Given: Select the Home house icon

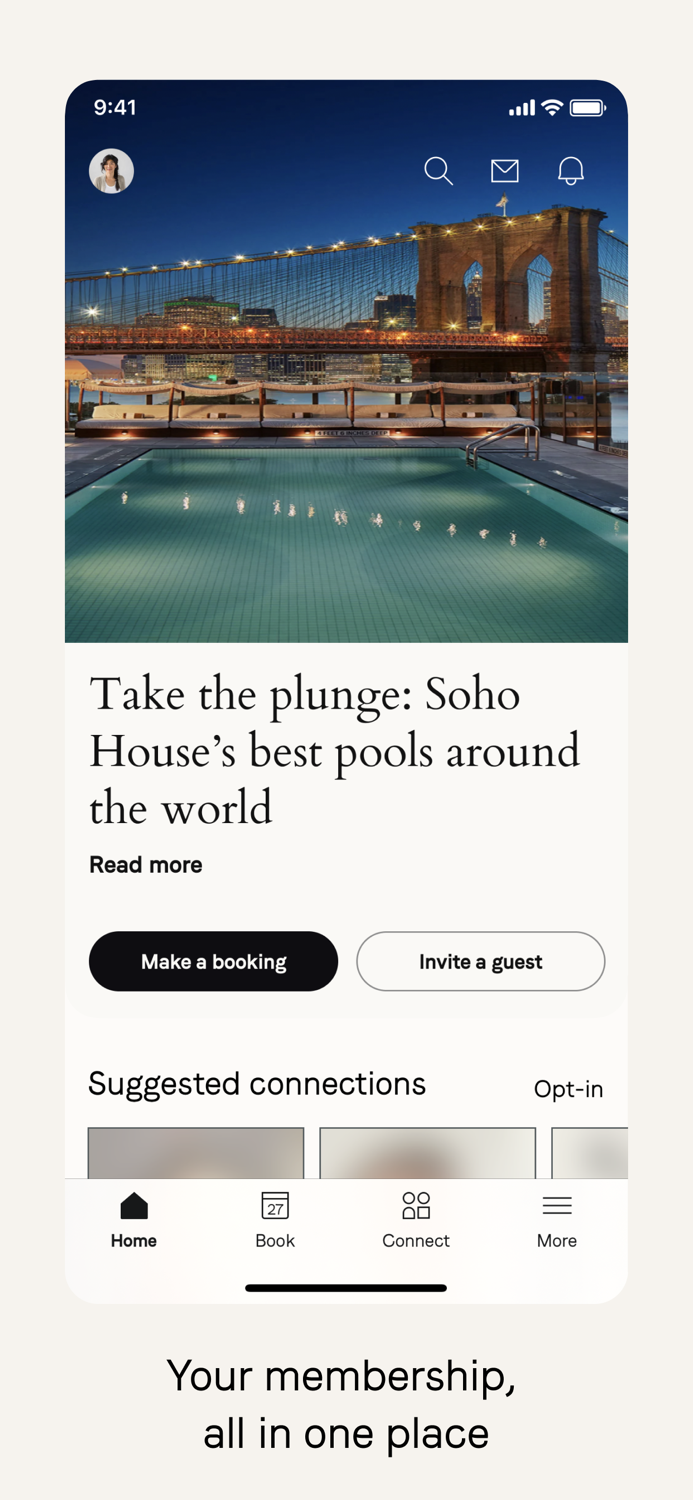Looking at the screenshot, I should click(x=133, y=1206).
